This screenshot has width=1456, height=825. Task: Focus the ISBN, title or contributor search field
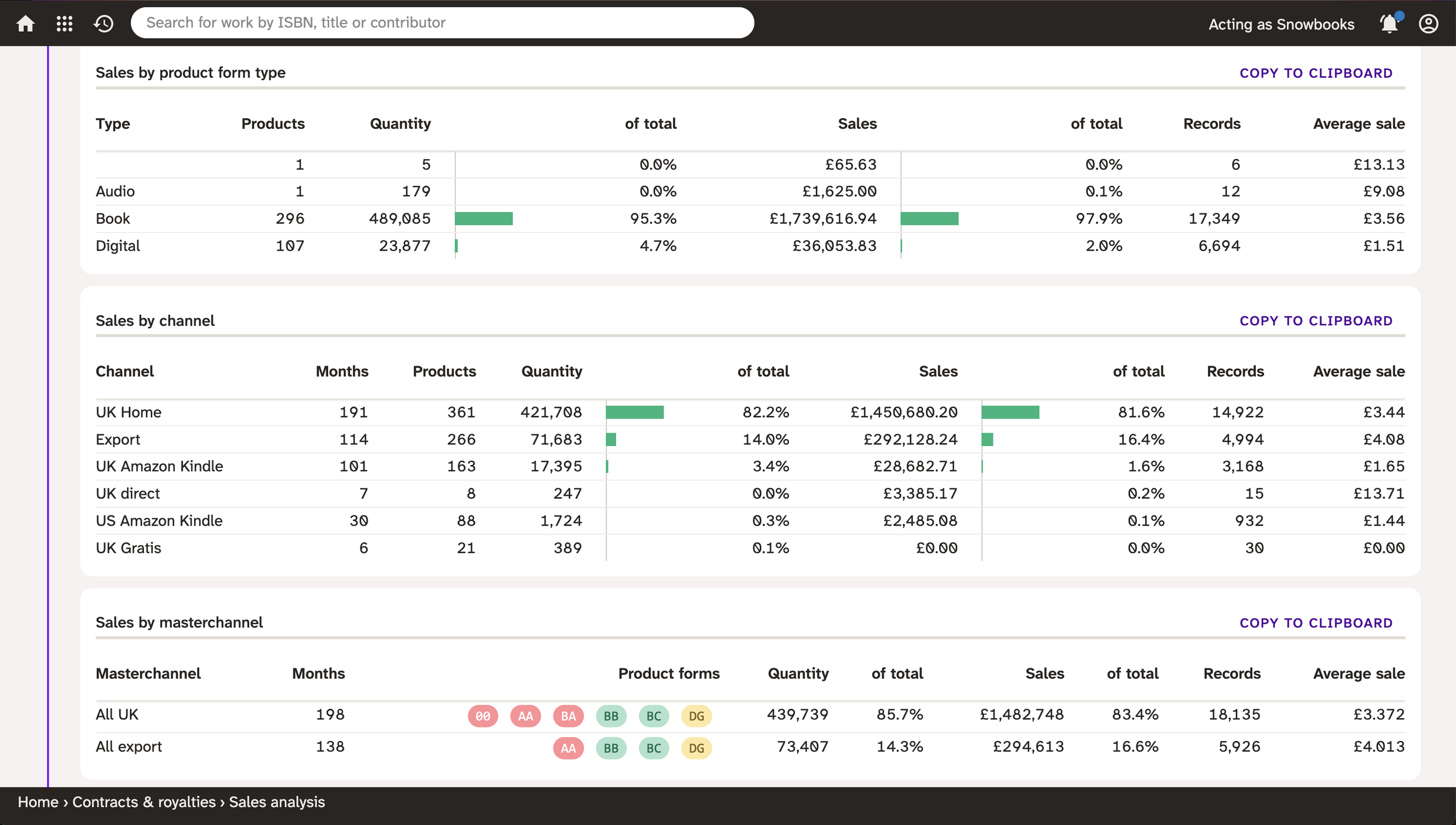tap(442, 22)
